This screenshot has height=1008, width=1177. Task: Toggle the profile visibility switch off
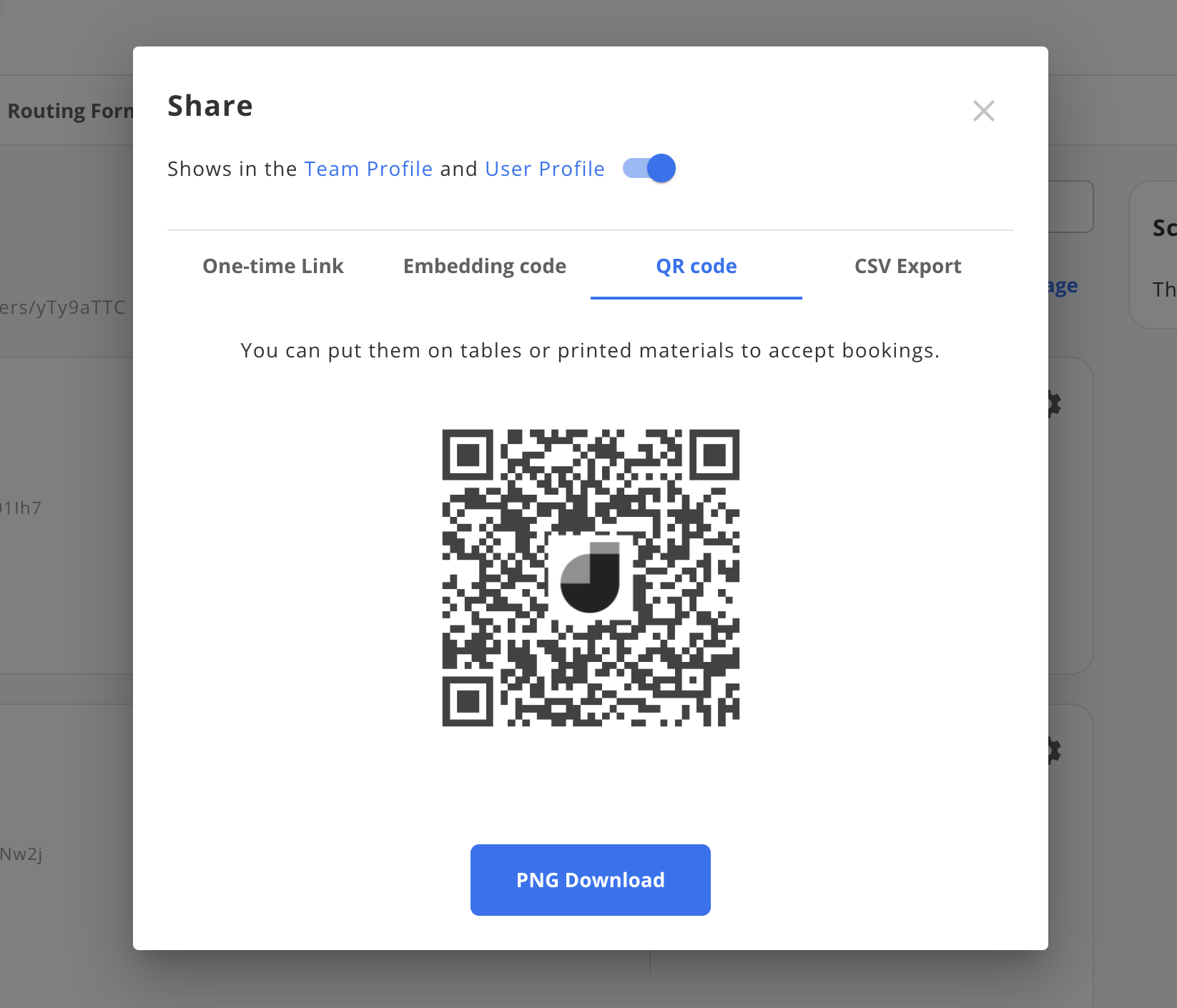click(x=649, y=169)
